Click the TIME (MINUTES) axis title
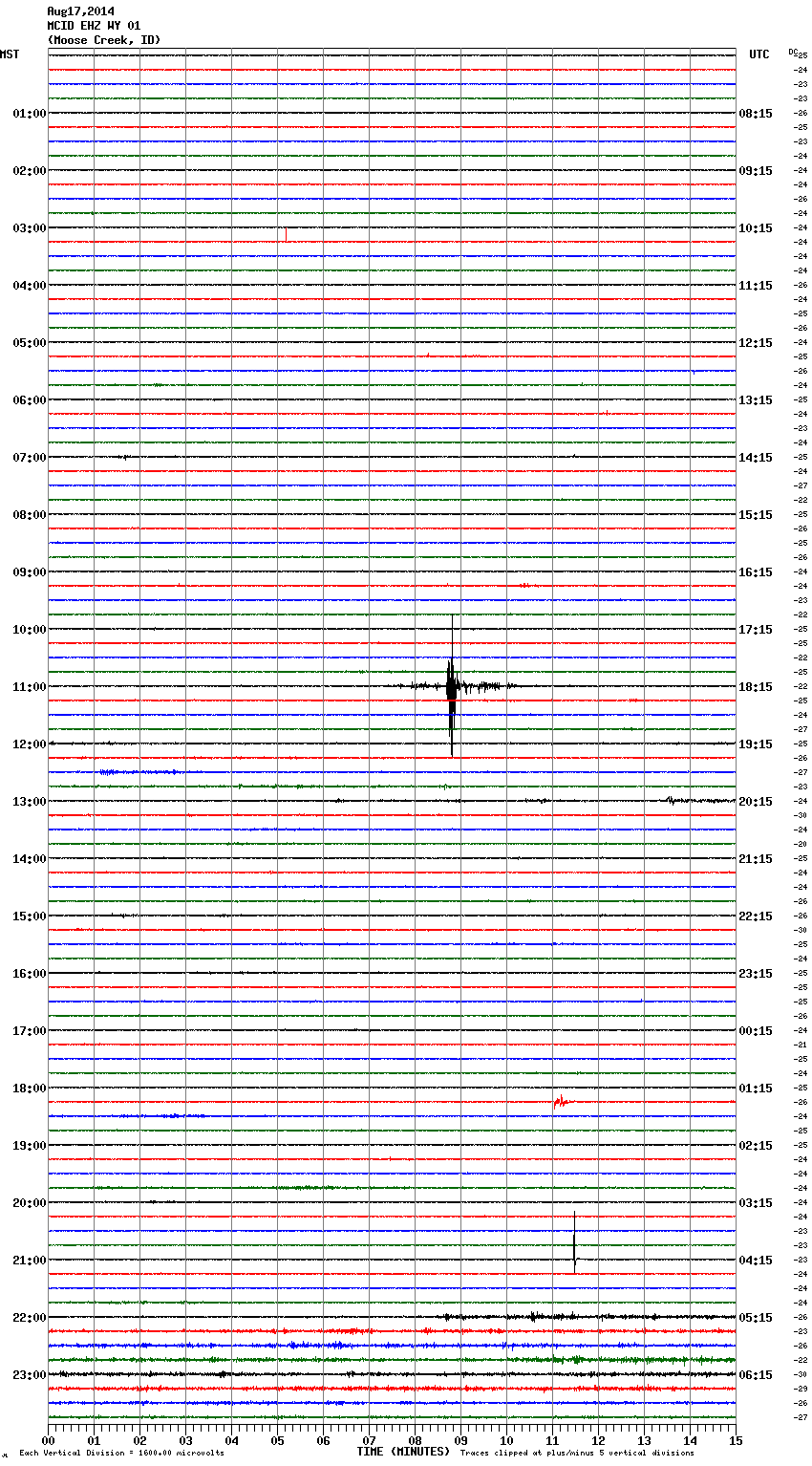Image resolution: width=812 pixels, height=1466 pixels. pos(403,1452)
